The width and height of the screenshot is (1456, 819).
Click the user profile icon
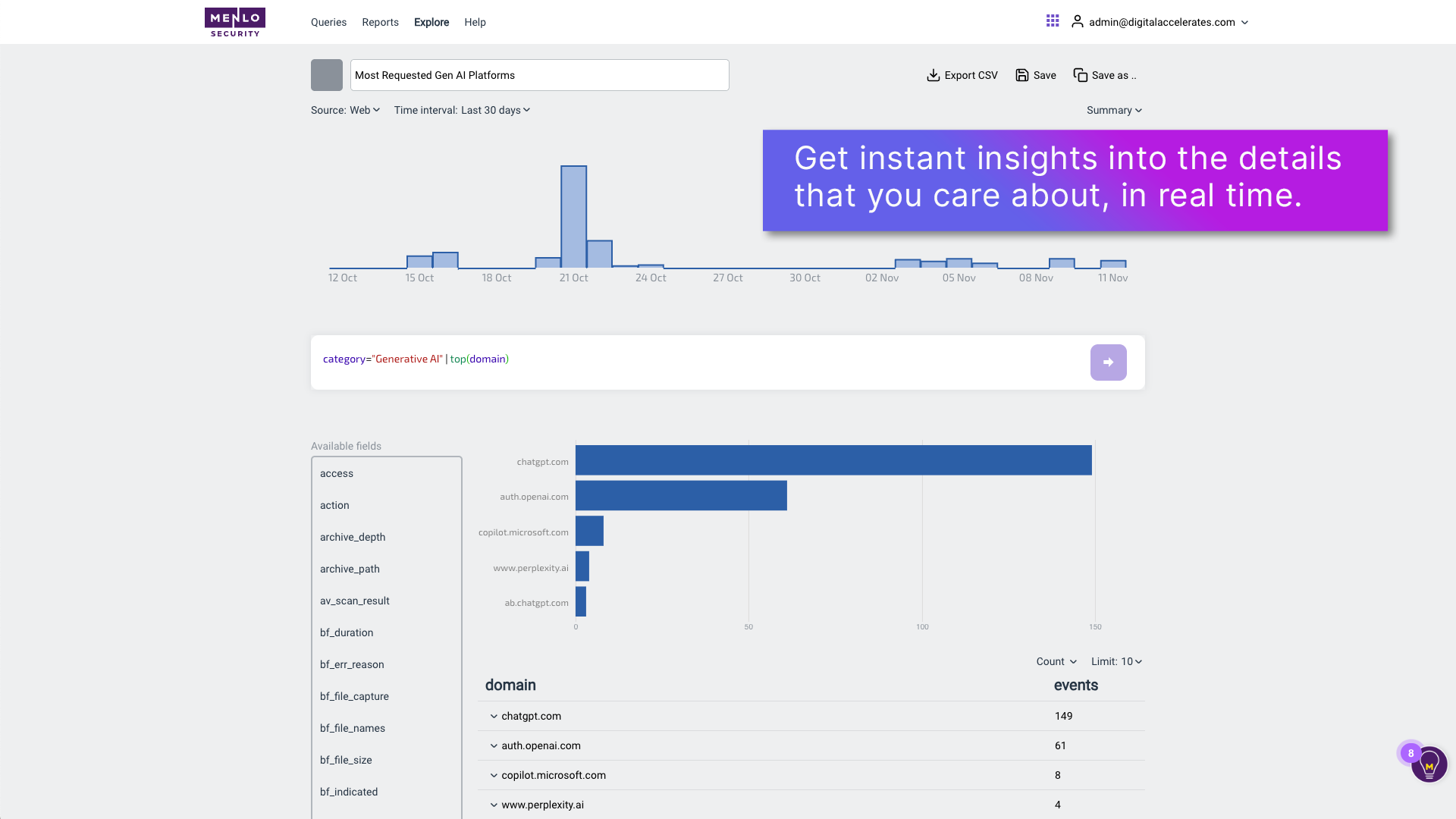[x=1078, y=21]
